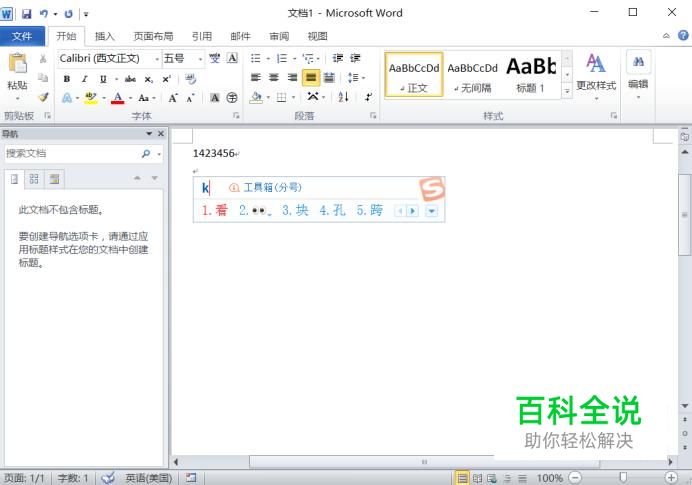
Task: Click the Bullets list icon
Action: (256, 58)
